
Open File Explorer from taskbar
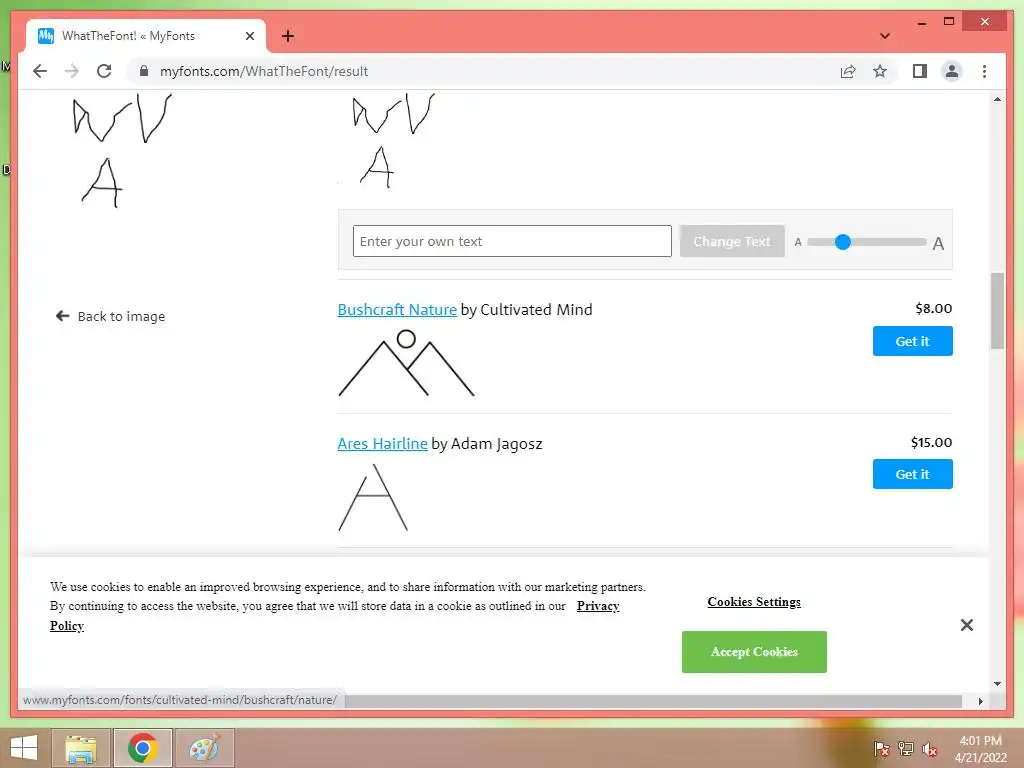pos(81,748)
